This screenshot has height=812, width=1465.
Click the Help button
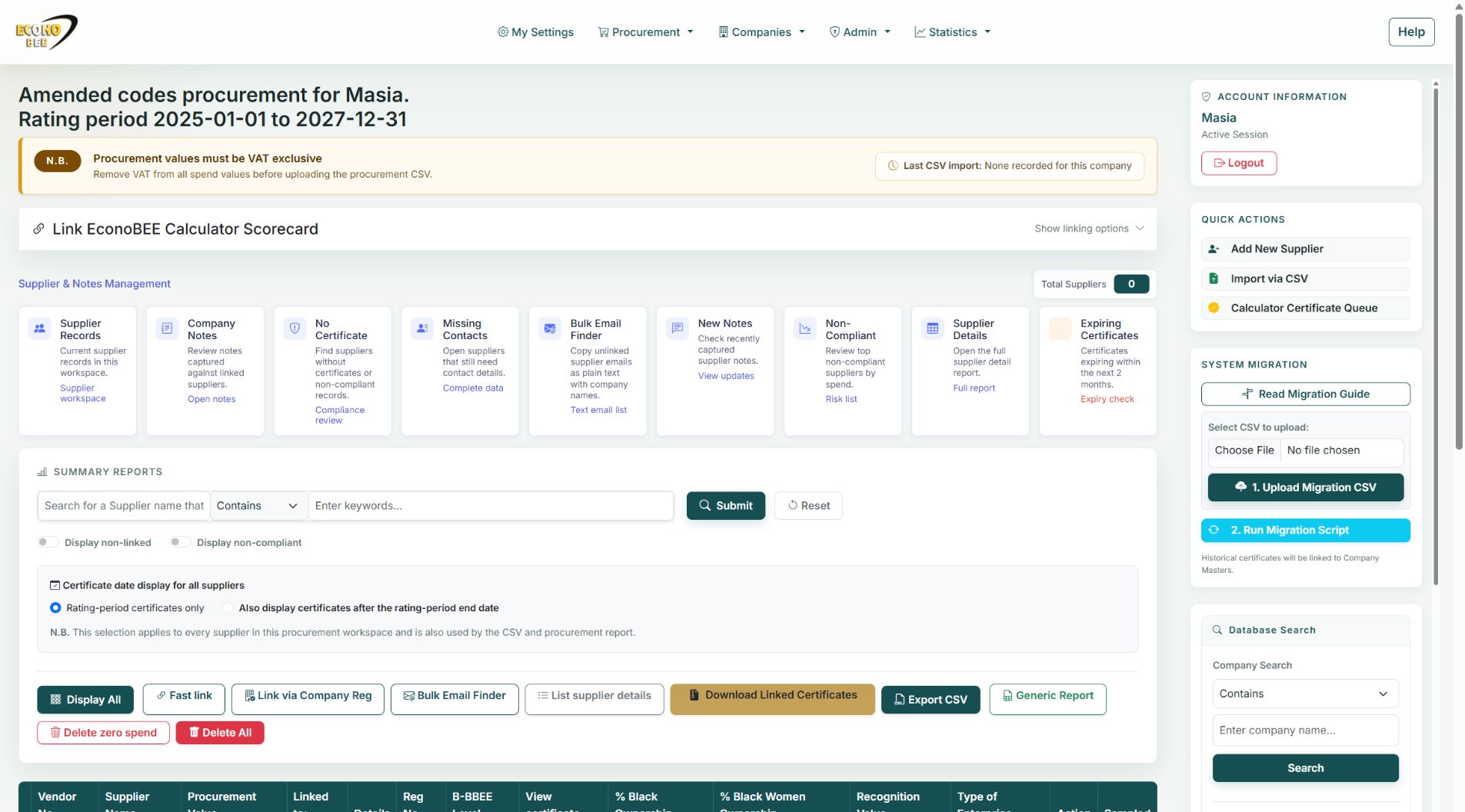pyautogui.click(x=1411, y=32)
